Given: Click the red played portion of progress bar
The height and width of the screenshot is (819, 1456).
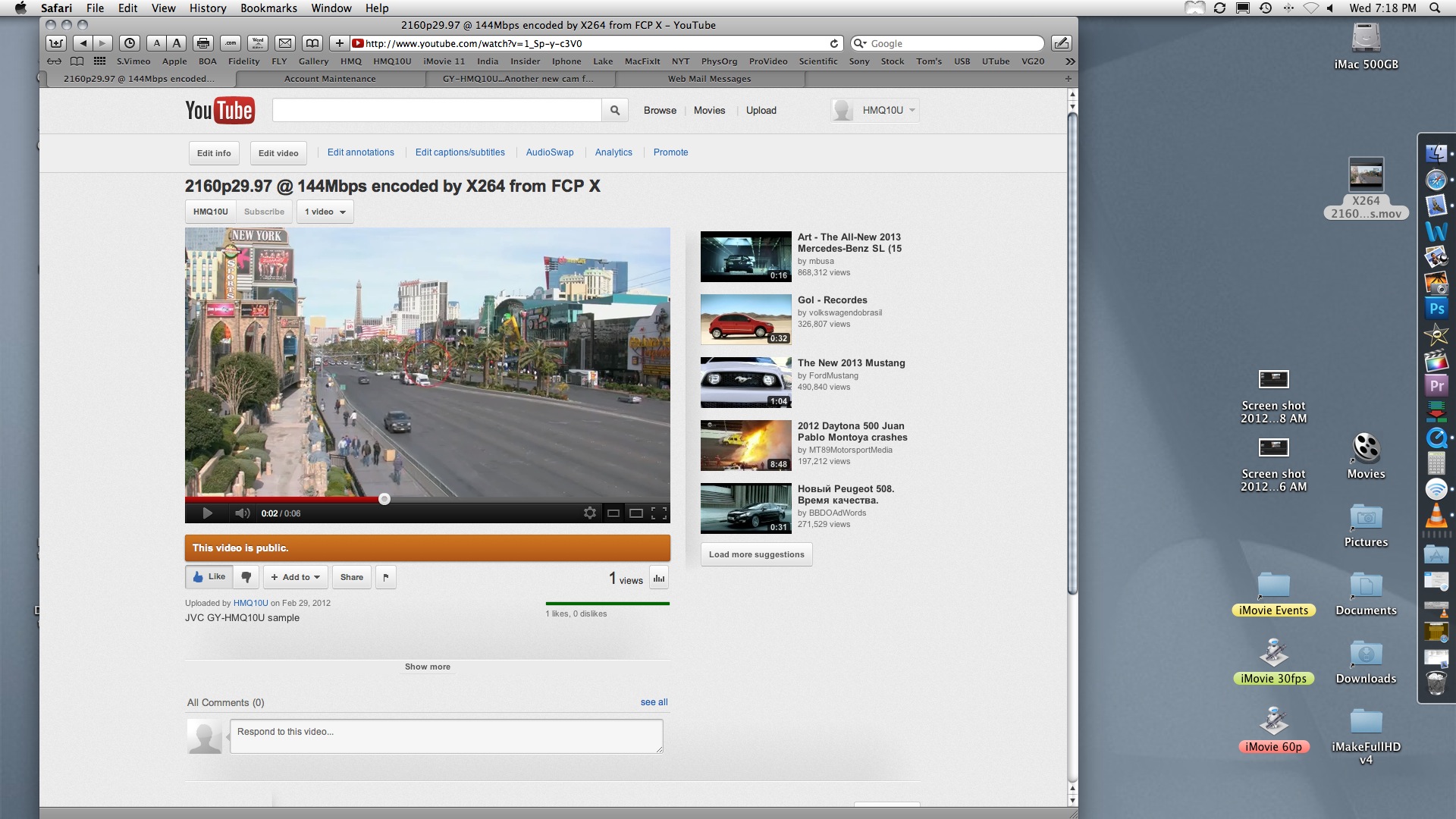Looking at the screenshot, I should (x=282, y=499).
